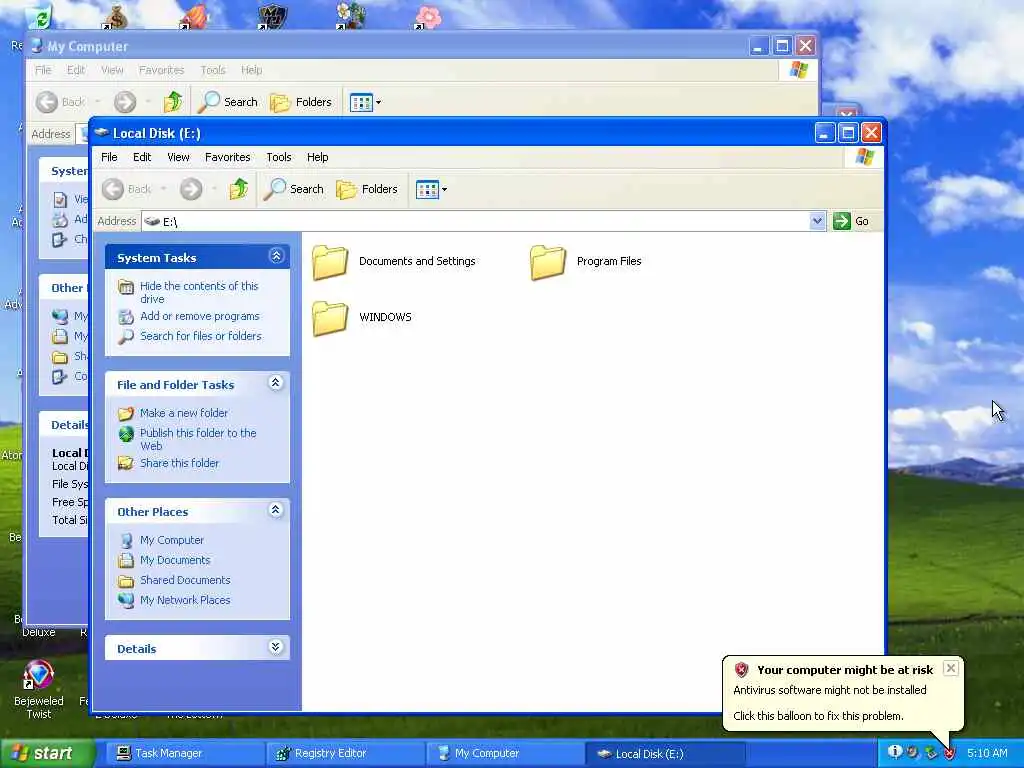Click Make a new folder link
The height and width of the screenshot is (768, 1024).
184,413
